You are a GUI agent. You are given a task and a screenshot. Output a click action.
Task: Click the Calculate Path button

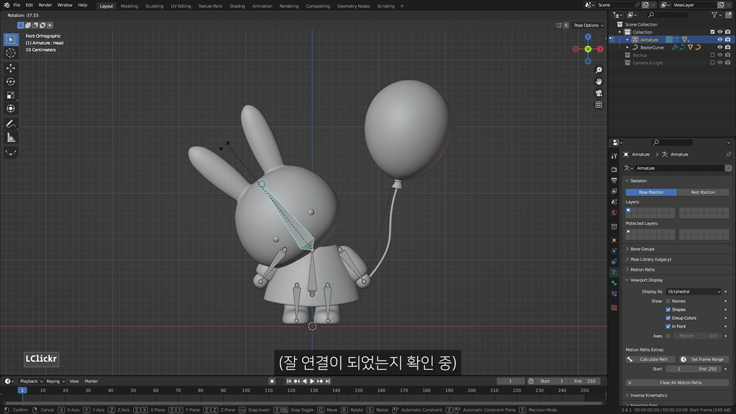coord(650,359)
